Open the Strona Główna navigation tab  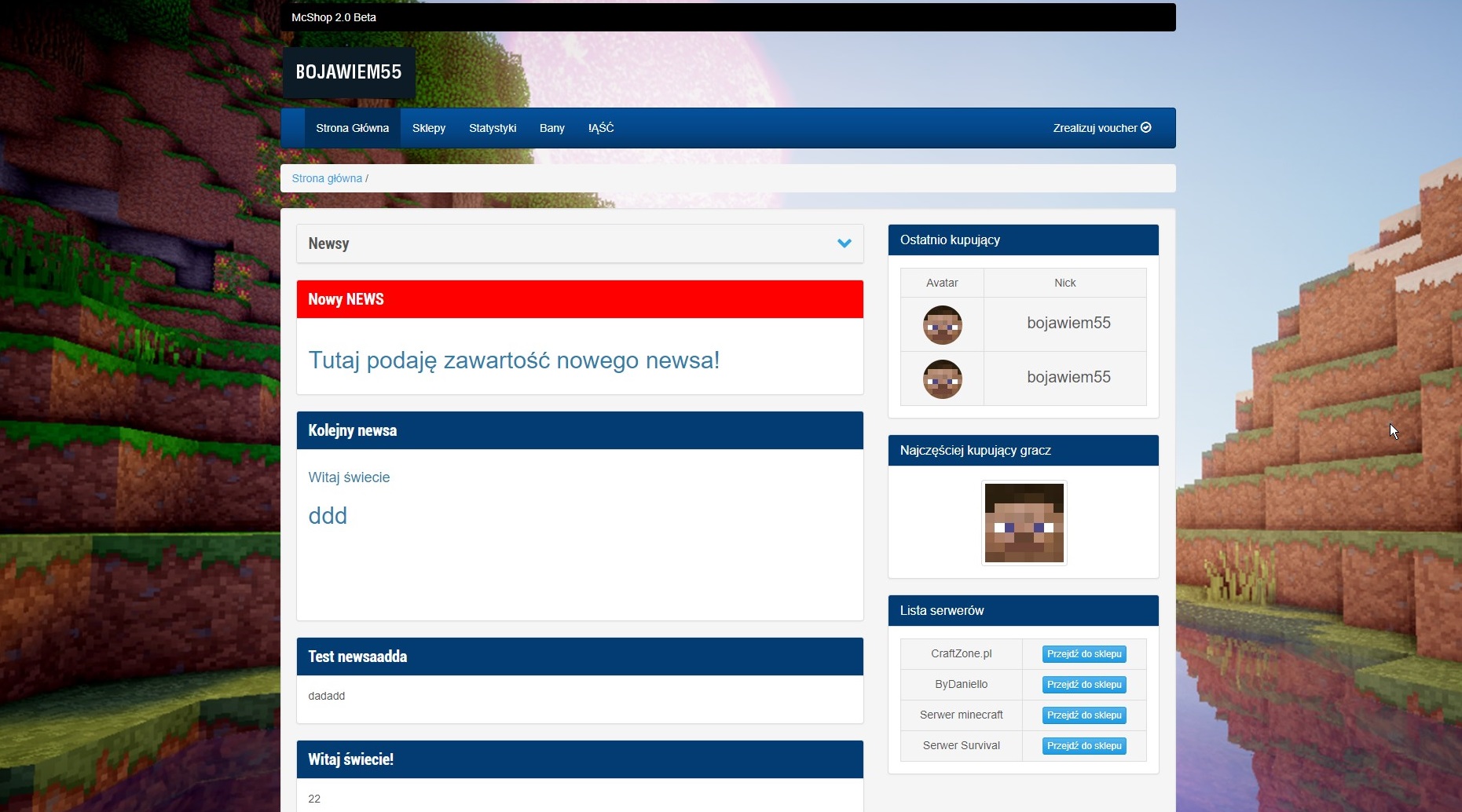352,128
